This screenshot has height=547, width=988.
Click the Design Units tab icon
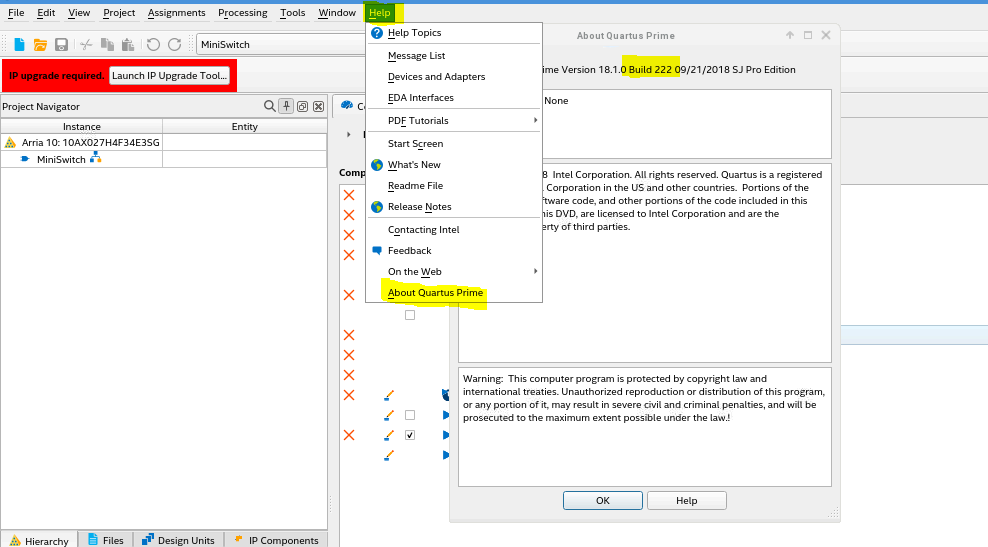coord(147,539)
